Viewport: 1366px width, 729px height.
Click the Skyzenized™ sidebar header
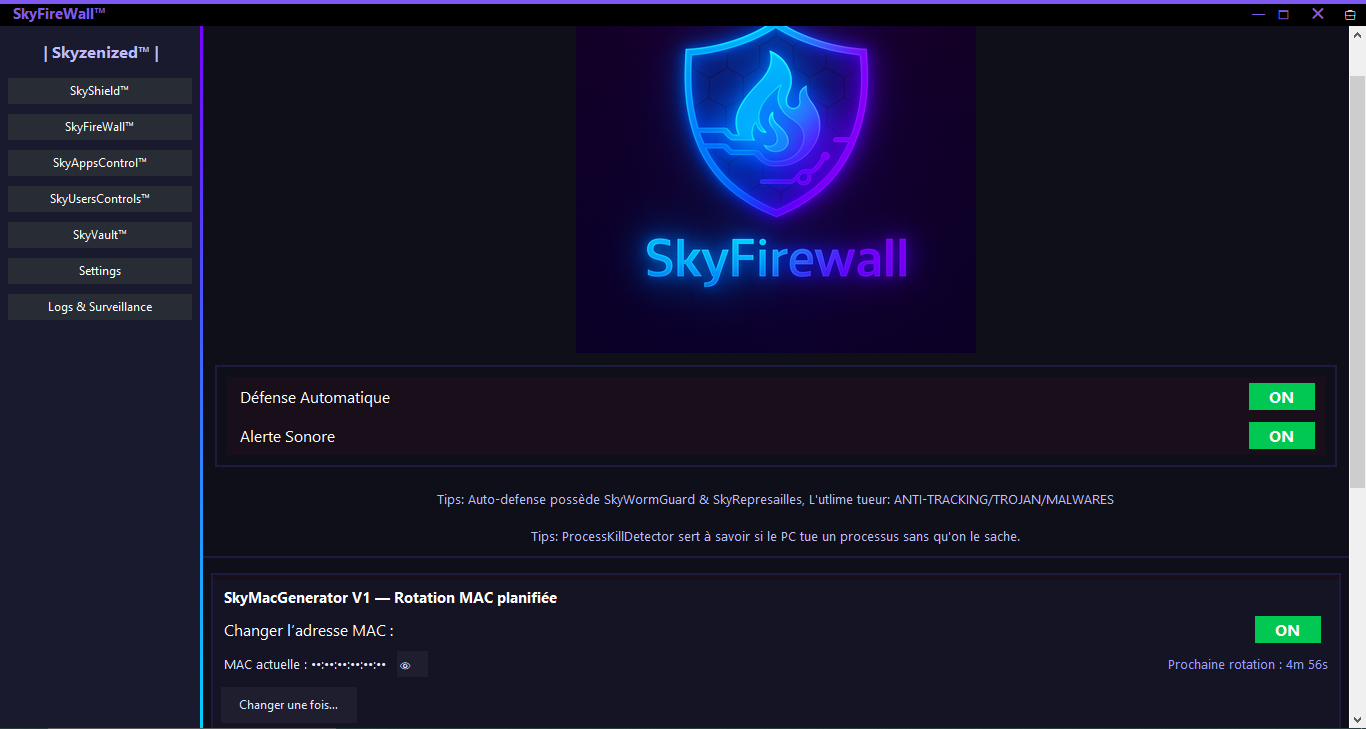coord(101,53)
